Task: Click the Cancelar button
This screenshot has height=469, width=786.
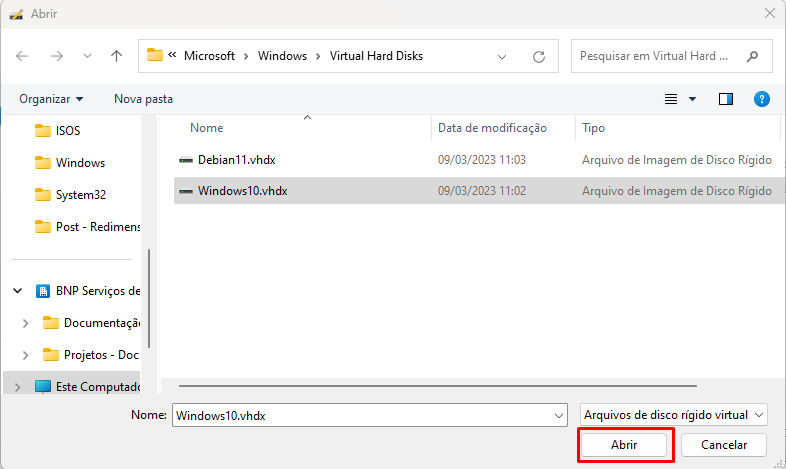Action: 724,444
